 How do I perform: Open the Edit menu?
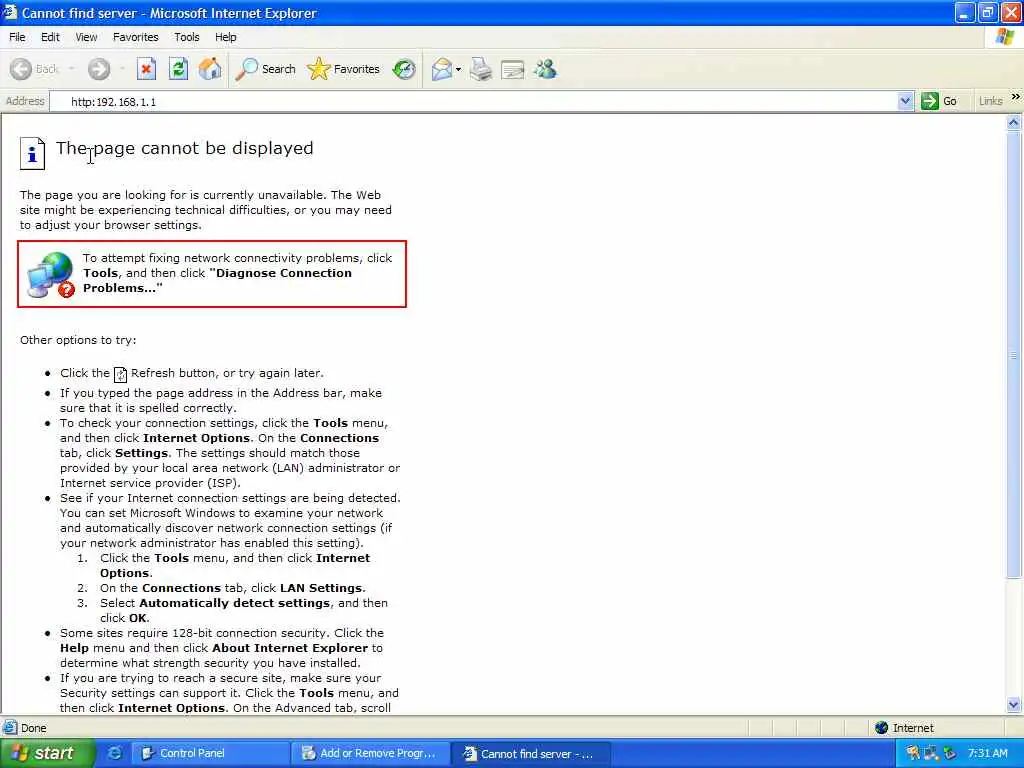click(50, 37)
